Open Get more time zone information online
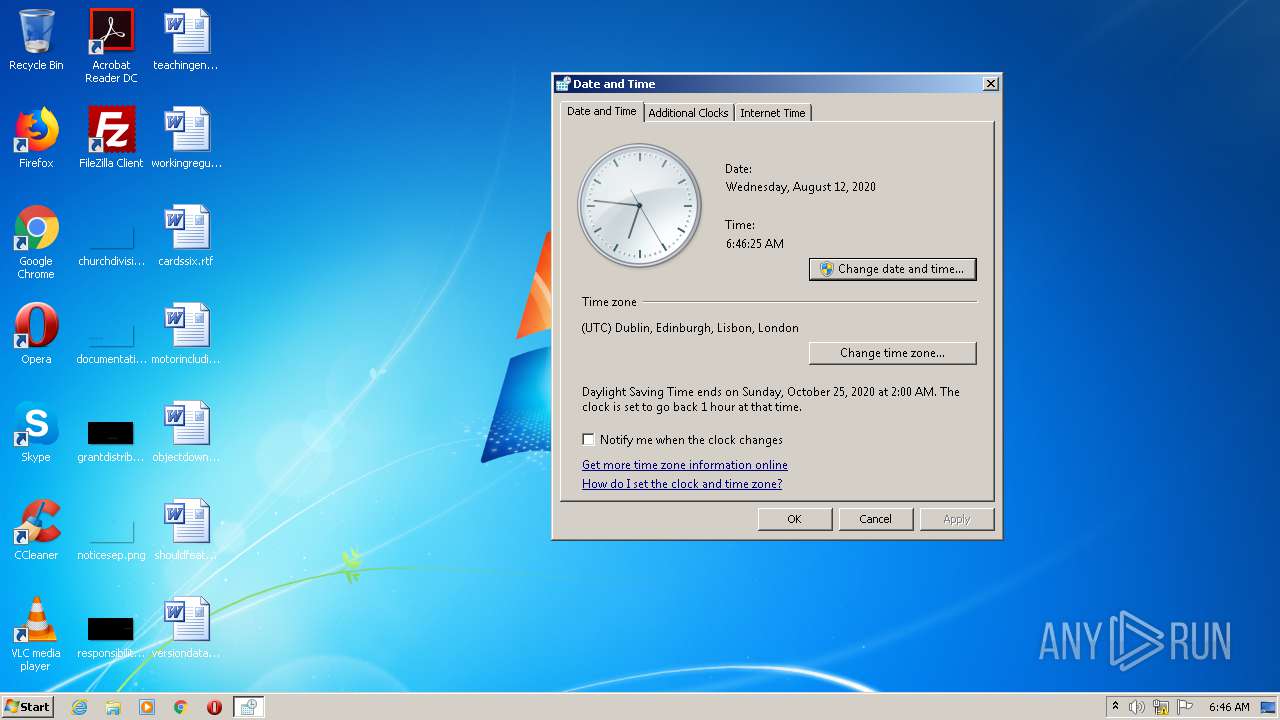This screenshot has height=720, width=1280. click(x=685, y=465)
